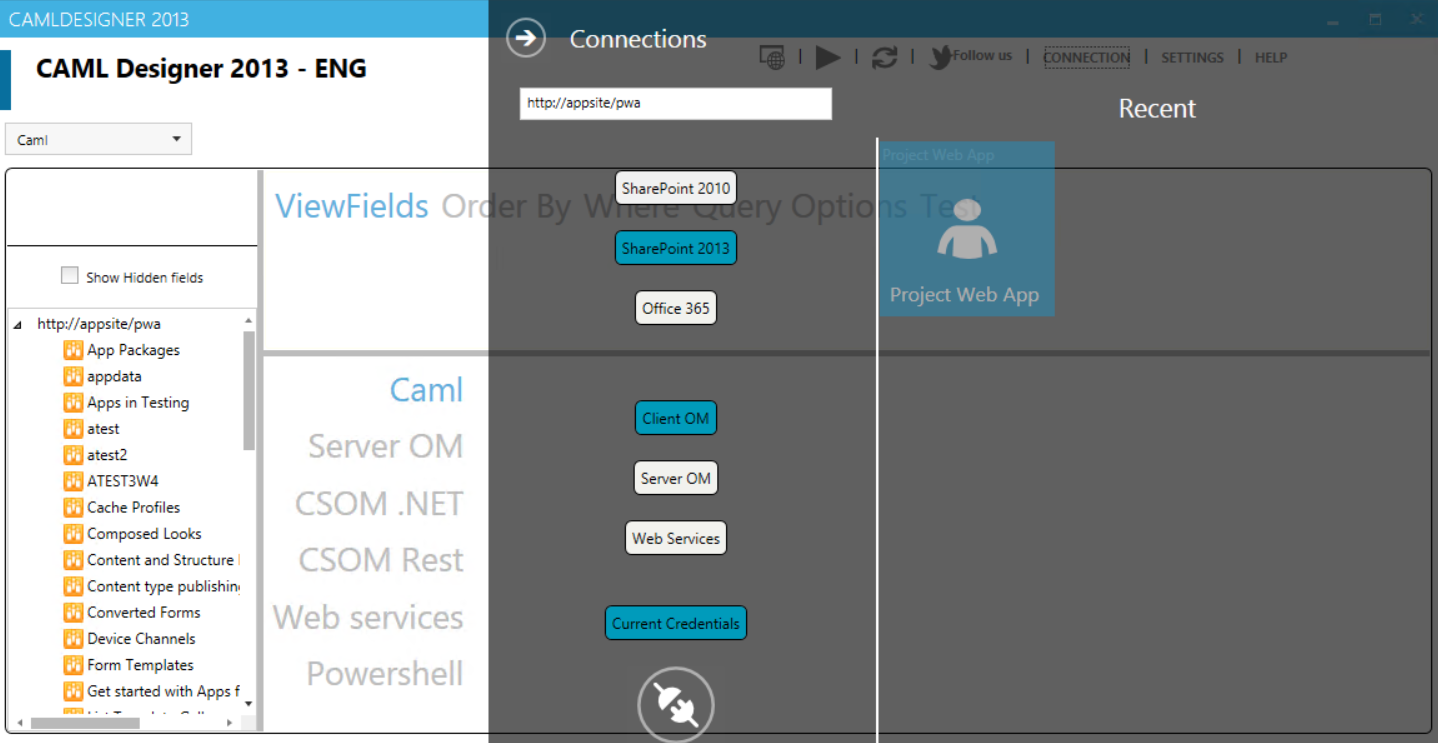Select the SharePoint 2010 option
1438x743 pixels.
click(x=676, y=188)
